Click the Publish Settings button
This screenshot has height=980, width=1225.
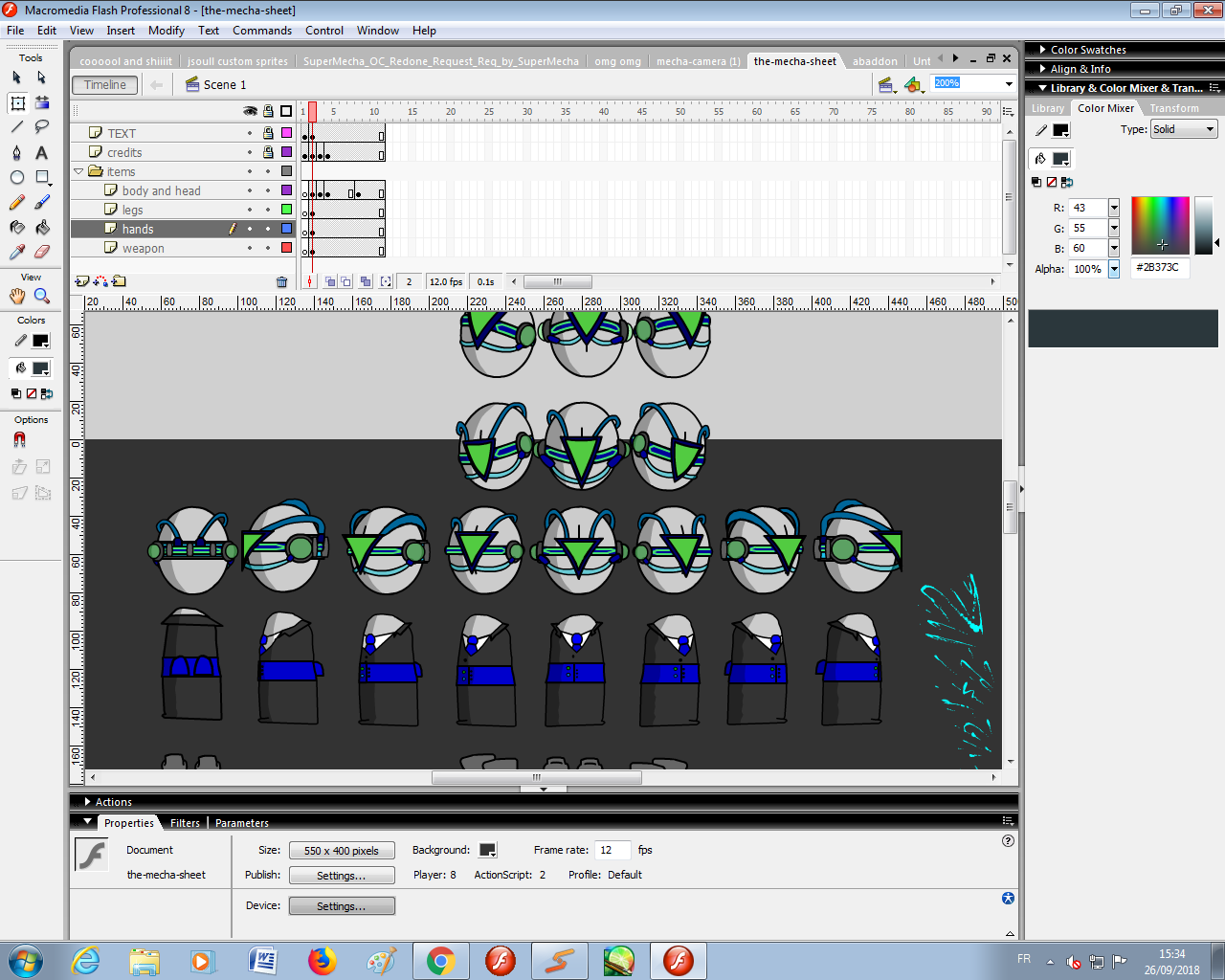(x=342, y=876)
